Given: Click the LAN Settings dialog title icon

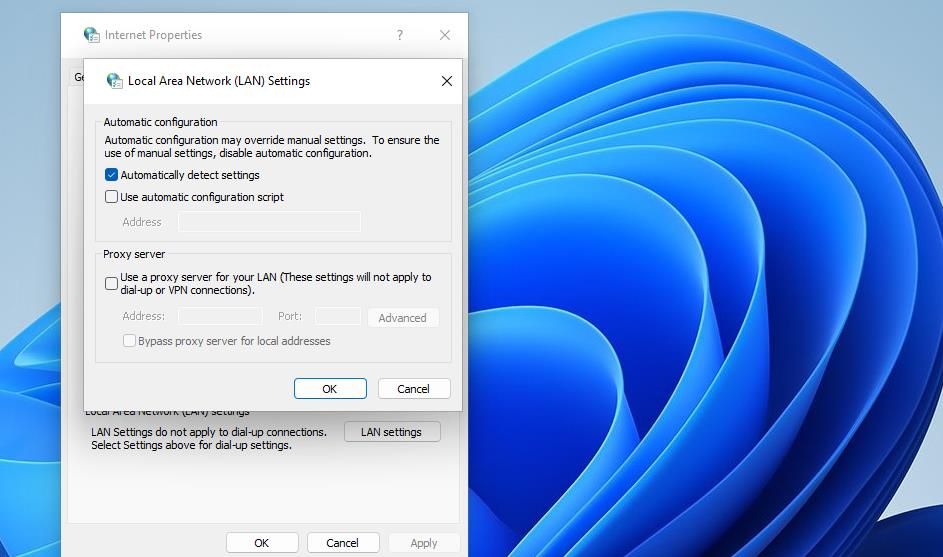Looking at the screenshot, I should (114, 81).
